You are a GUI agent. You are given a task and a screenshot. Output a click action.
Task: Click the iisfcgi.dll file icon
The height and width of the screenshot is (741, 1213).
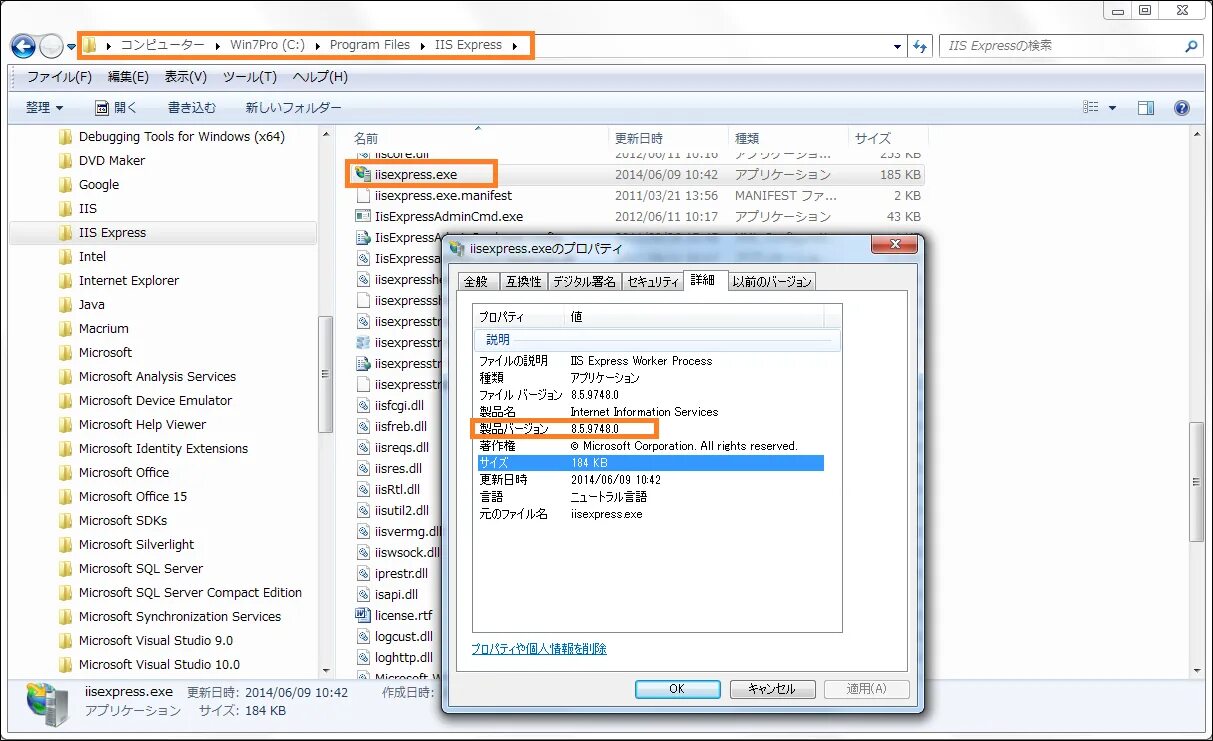[x=364, y=406]
